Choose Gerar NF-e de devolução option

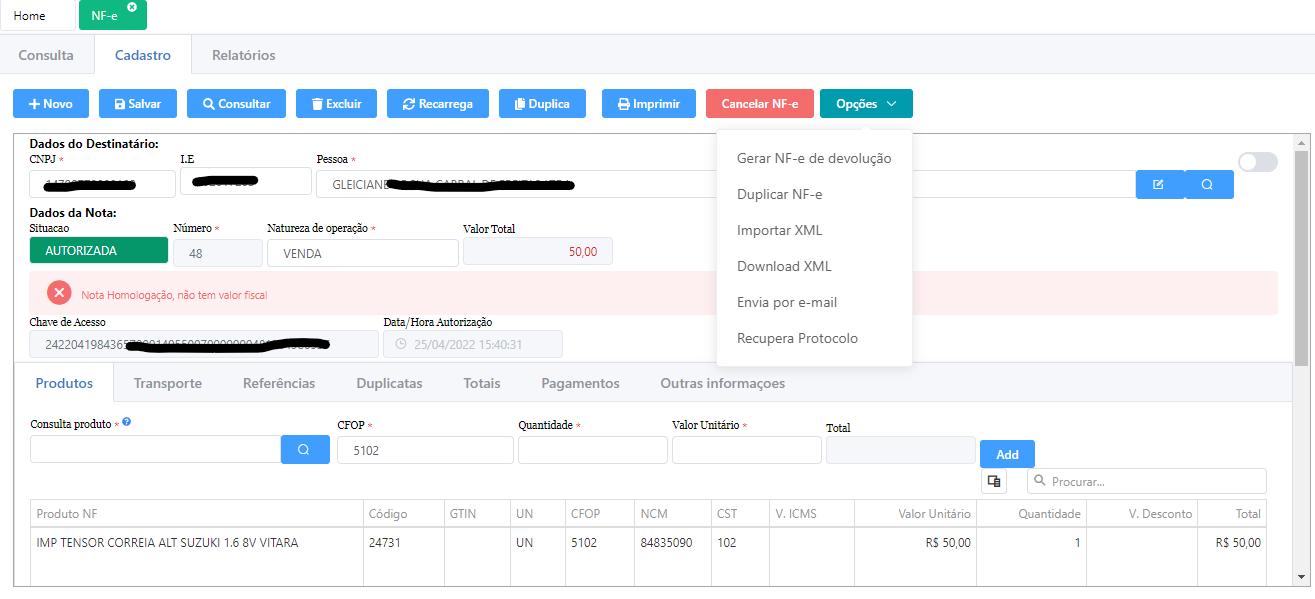pyautogui.click(x=813, y=158)
